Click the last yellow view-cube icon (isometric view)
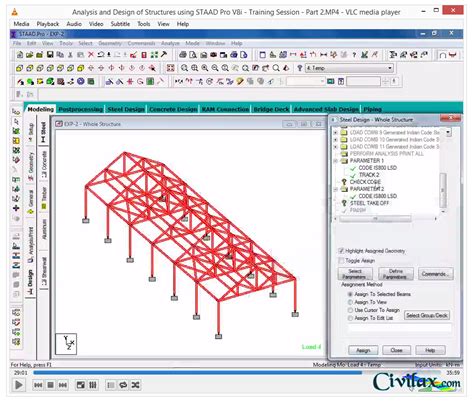474x408 pixels. click(x=81, y=68)
